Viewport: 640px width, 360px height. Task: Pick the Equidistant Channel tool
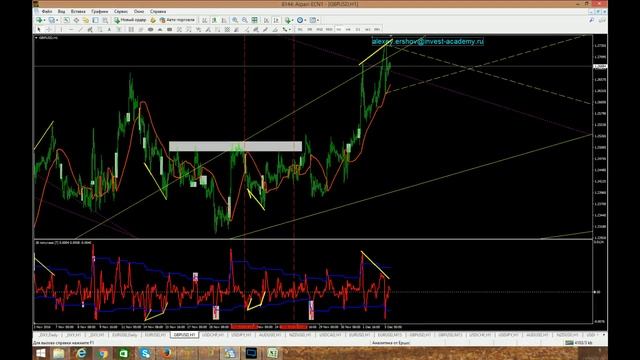(x=90, y=29)
